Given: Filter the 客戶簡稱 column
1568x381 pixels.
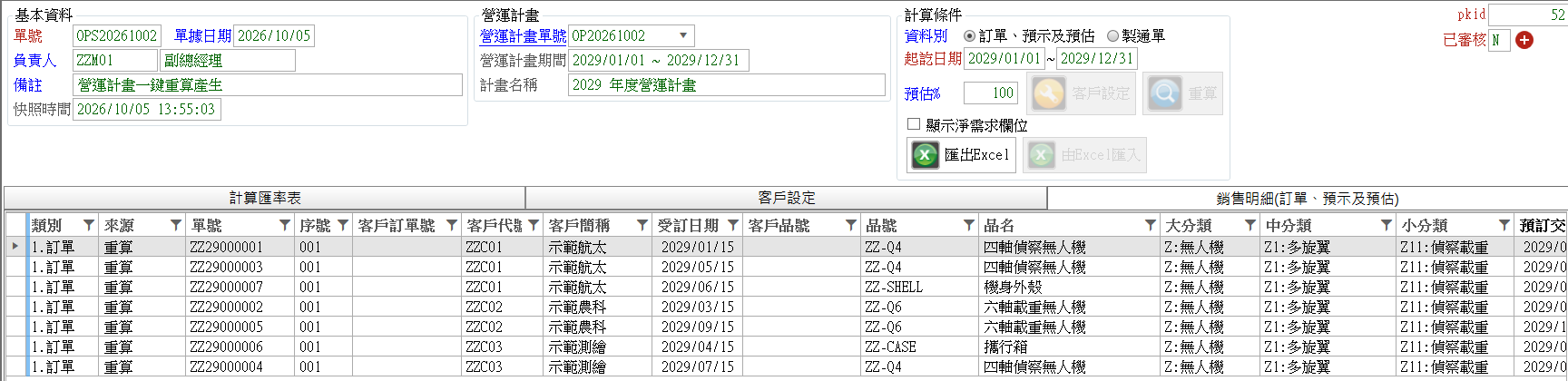Looking at the screenshot, I should tap(642, 225).
